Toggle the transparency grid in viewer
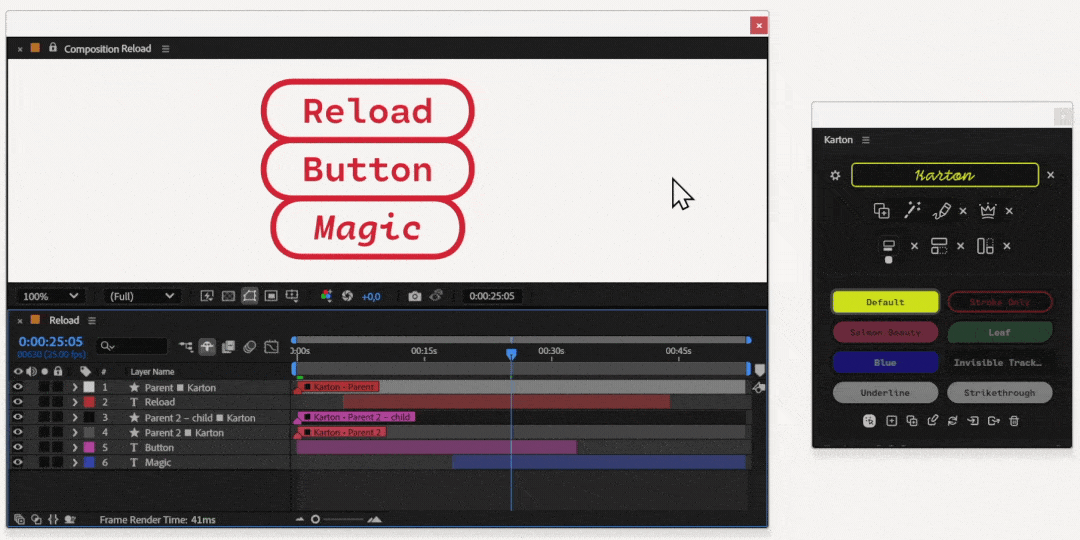 [x=228, y=296]
